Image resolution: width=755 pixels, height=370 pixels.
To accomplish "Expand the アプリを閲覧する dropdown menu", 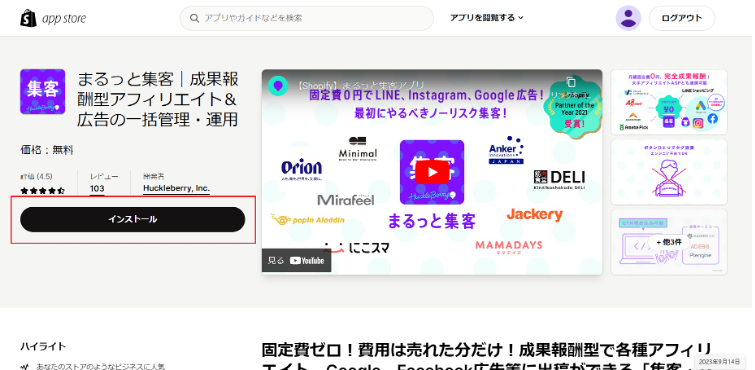I will point(486,18).
